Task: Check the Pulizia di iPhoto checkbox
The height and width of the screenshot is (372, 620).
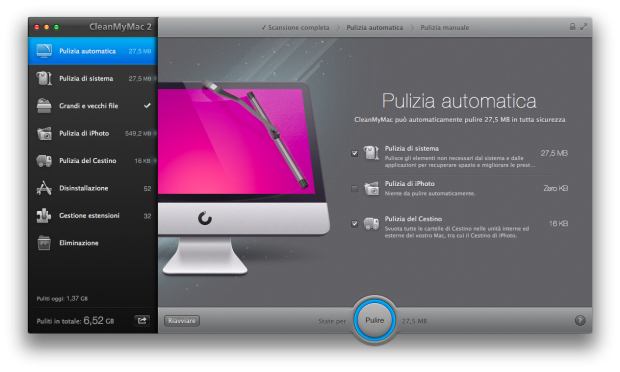Action: 354,189
